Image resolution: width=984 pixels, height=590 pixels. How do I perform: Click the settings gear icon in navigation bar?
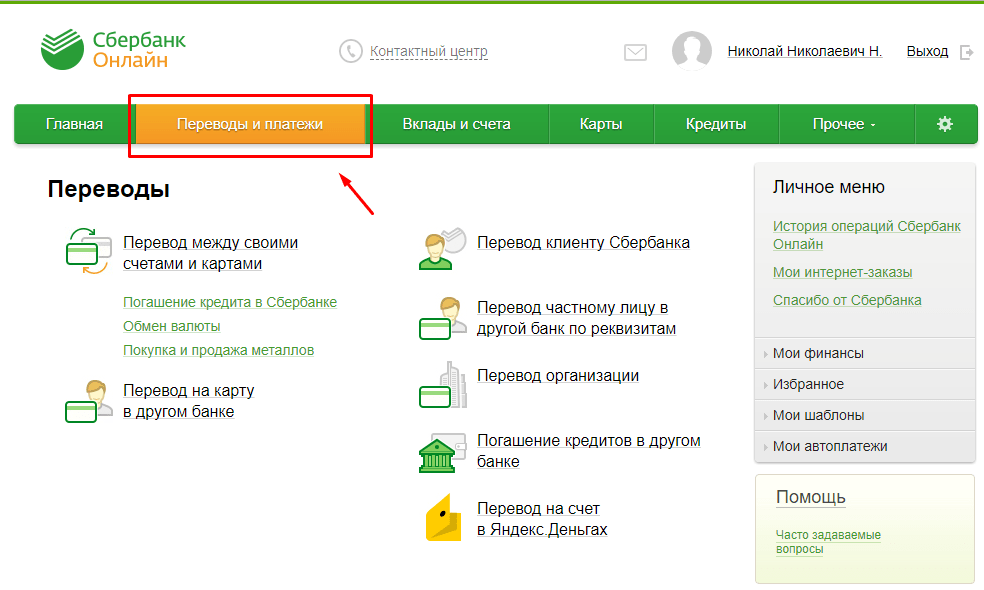click(944, 124)
